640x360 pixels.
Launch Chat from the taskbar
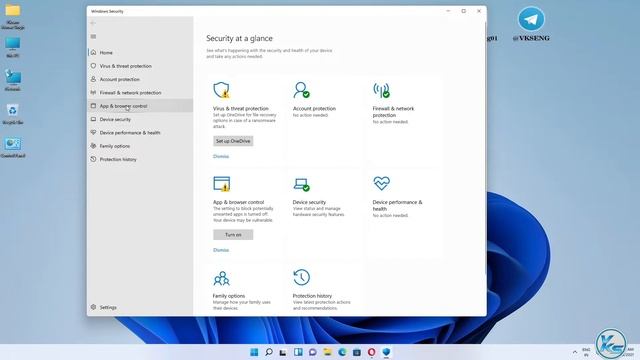[x=313, y=352]
